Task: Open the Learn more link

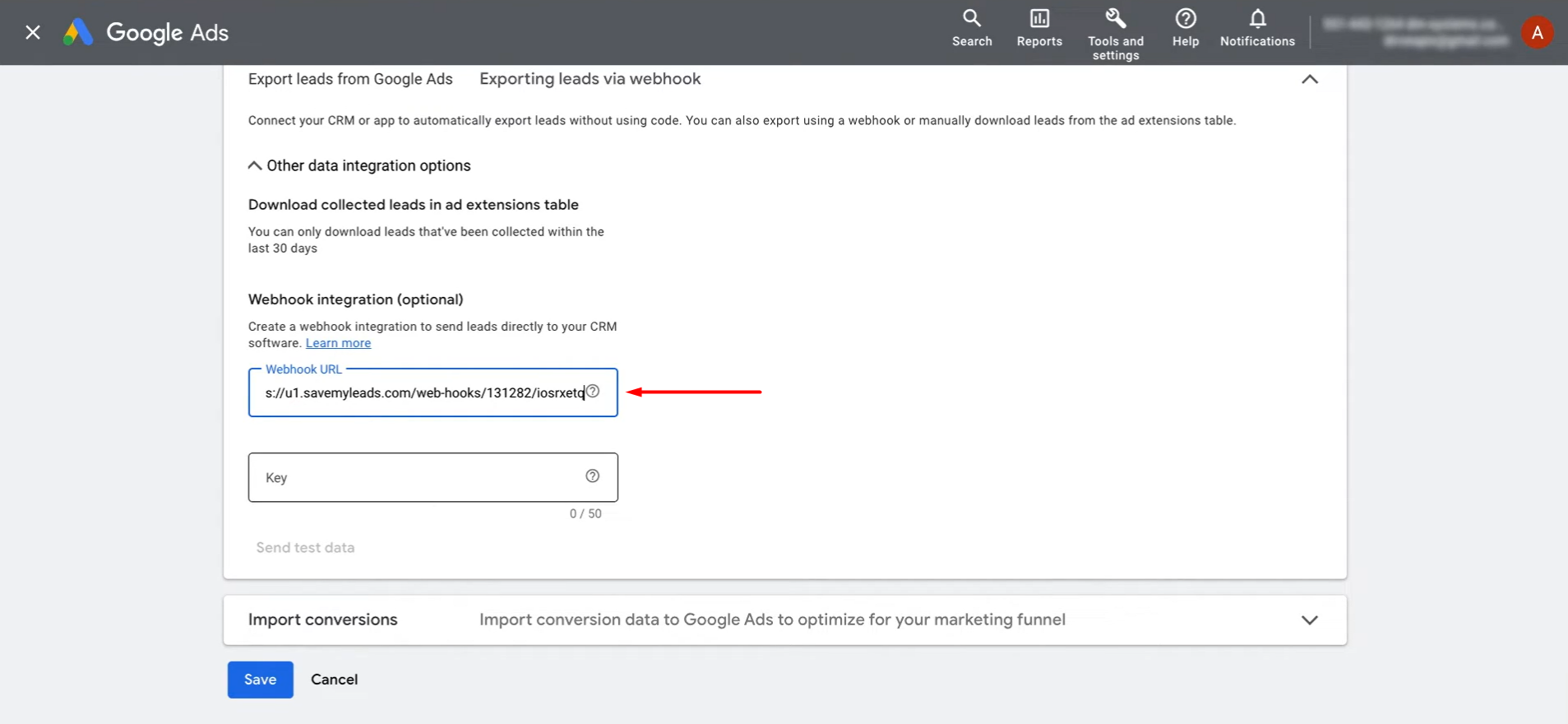Action: point(338,343)
